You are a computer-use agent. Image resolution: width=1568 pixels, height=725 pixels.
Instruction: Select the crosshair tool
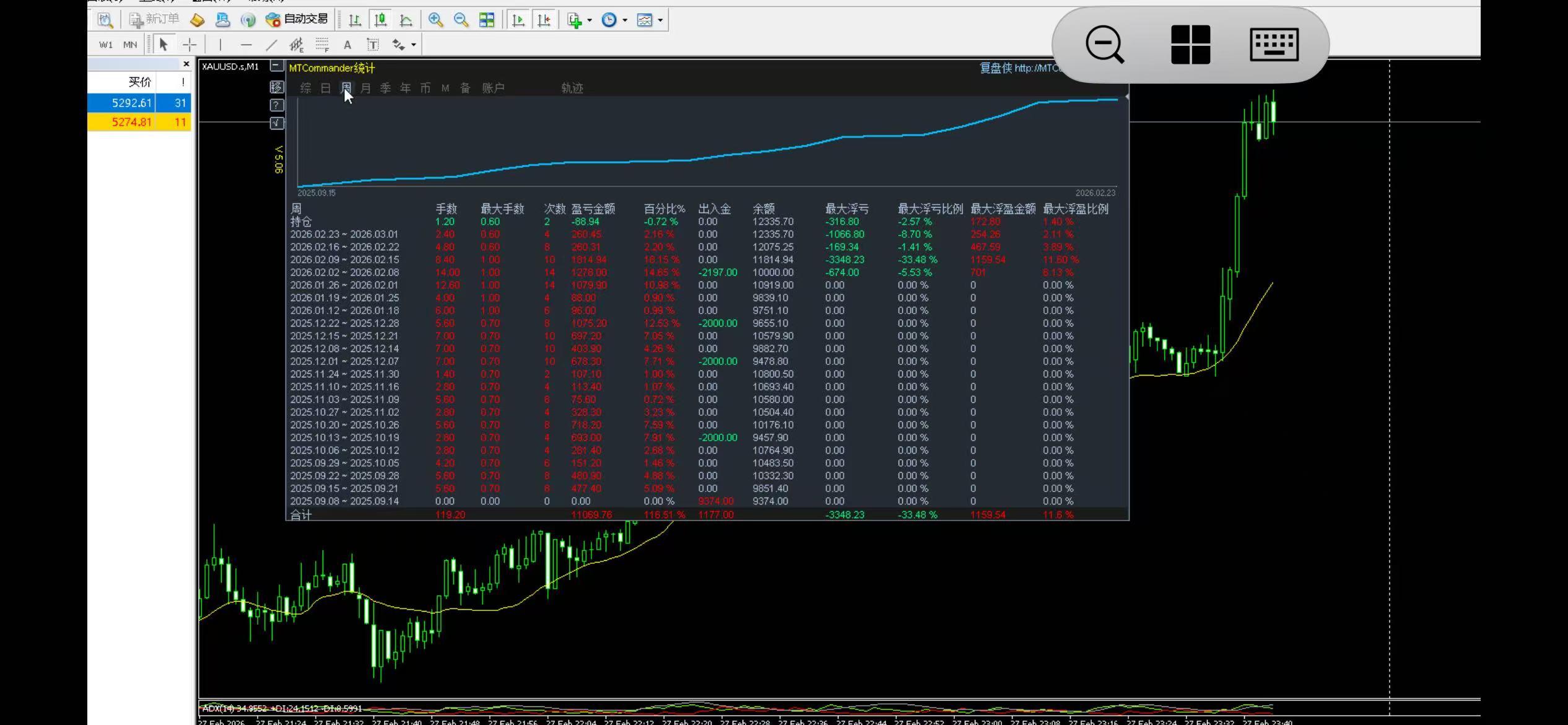[x=189, y=45]
